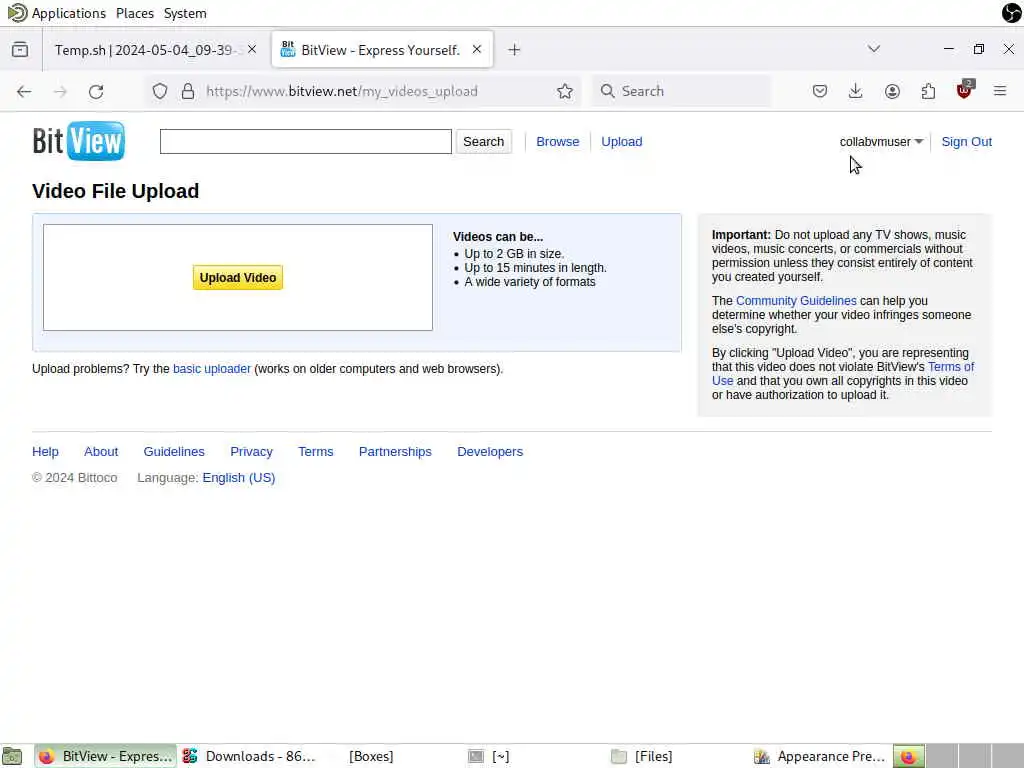The width and height of the screenshot is (1024, 768).
Task: Switch to the [Boxes] taskbar entry
Action: 371,756
